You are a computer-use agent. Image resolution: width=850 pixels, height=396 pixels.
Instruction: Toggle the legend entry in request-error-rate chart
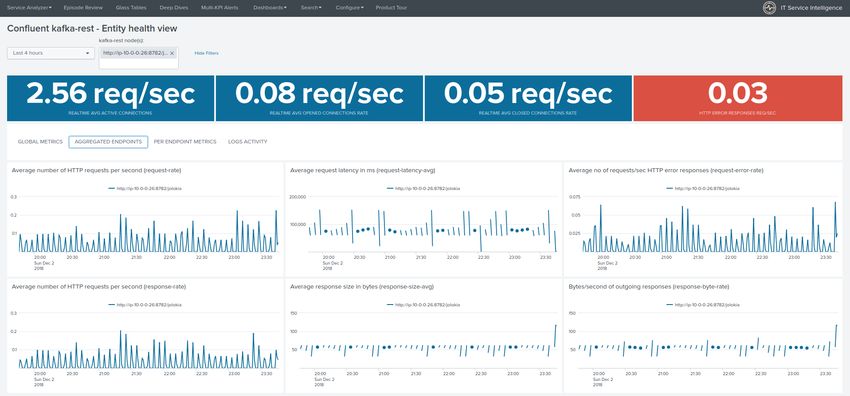coord(703,188)
